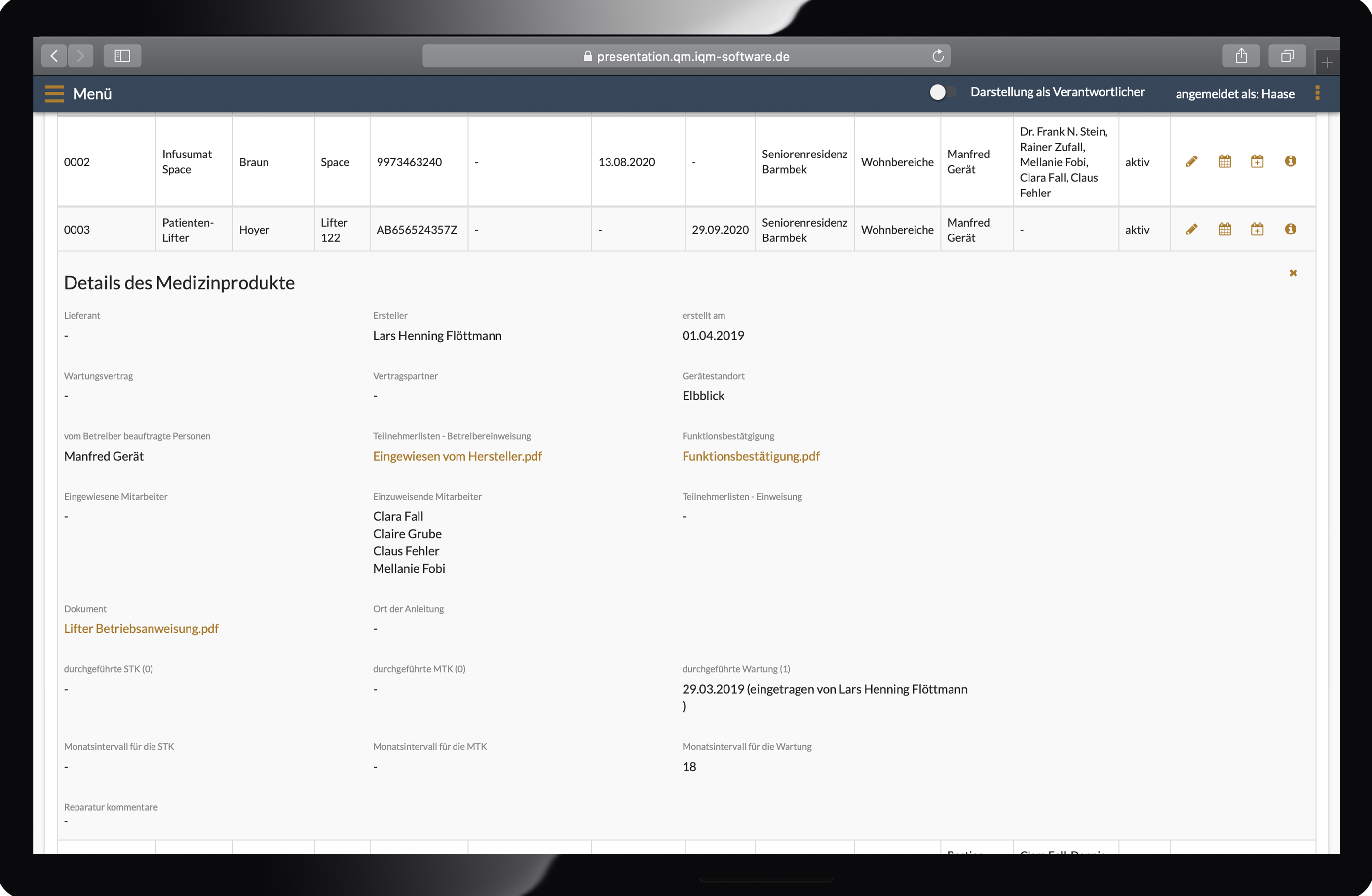Click Mellanie Fobi in Einzuweisende Mitarbeiter

coord(409,569)
